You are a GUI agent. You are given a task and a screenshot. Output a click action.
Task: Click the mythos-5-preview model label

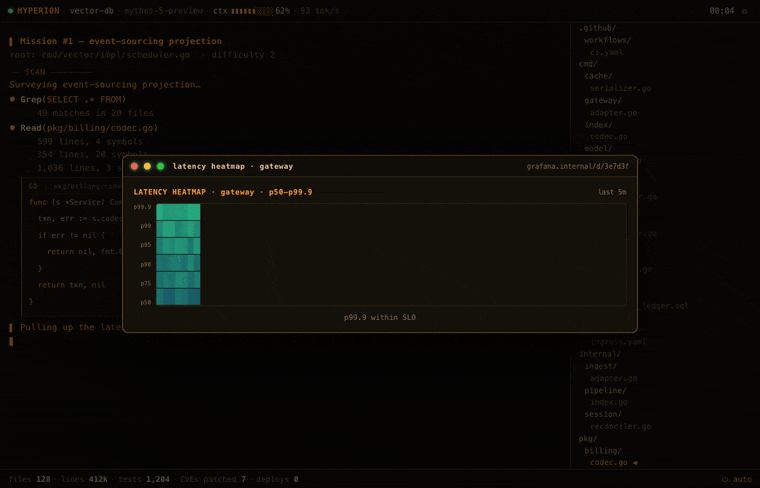pos(163,11)
